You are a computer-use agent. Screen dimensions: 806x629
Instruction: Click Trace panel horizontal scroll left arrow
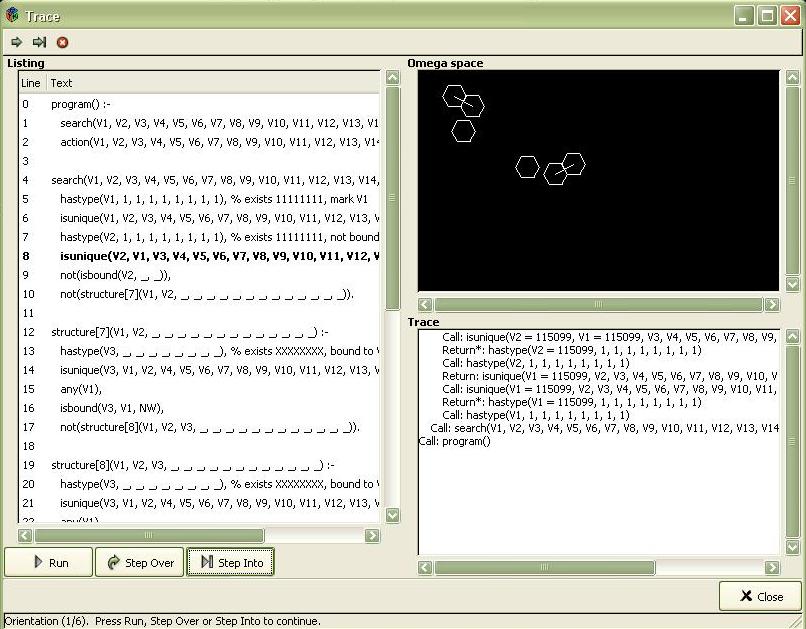tap(425, 567)
